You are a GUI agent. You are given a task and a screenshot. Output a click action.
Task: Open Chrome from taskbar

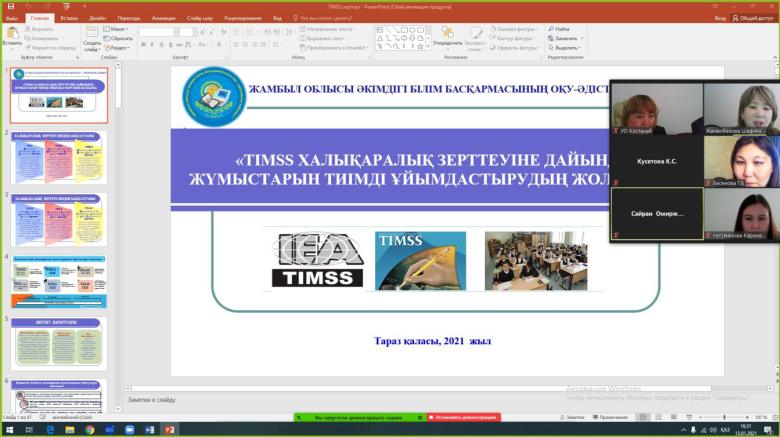[90, 430]
